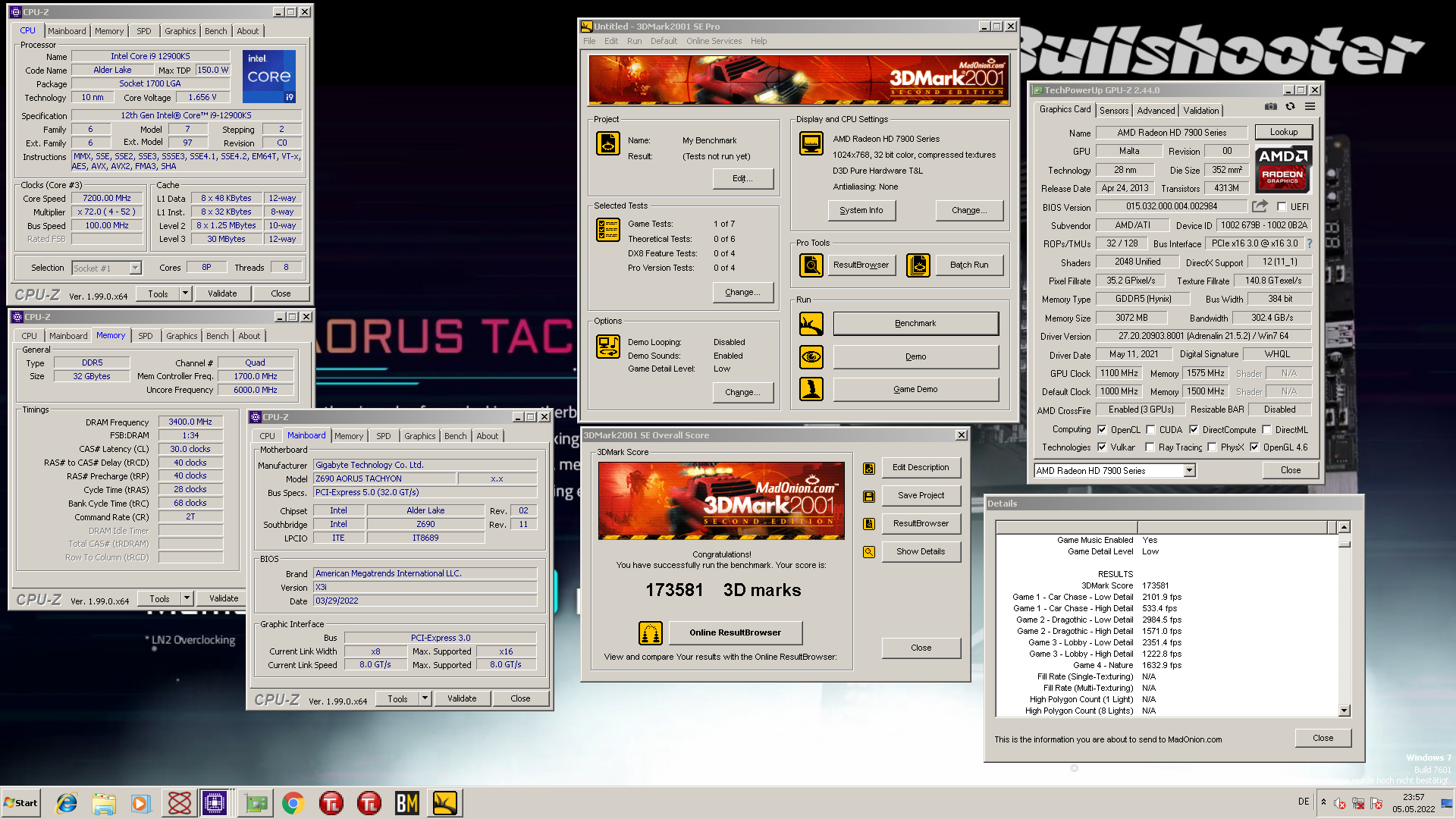Switch to Graphics tab in Mainboard CPU-Z window
The width and height of the screenshot is (1456, 819).
(x=419, y=436)
